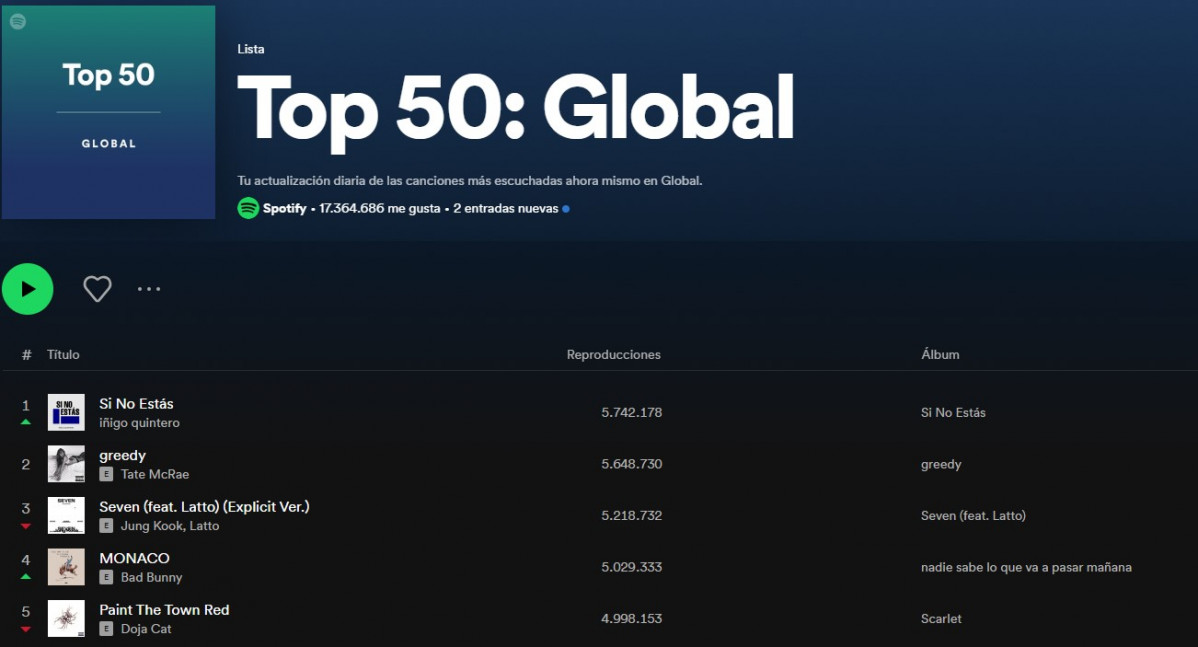Click play count 5.648.730
Screen dimensions: 1198x647
pyautogui.click(x=631, y=464)
